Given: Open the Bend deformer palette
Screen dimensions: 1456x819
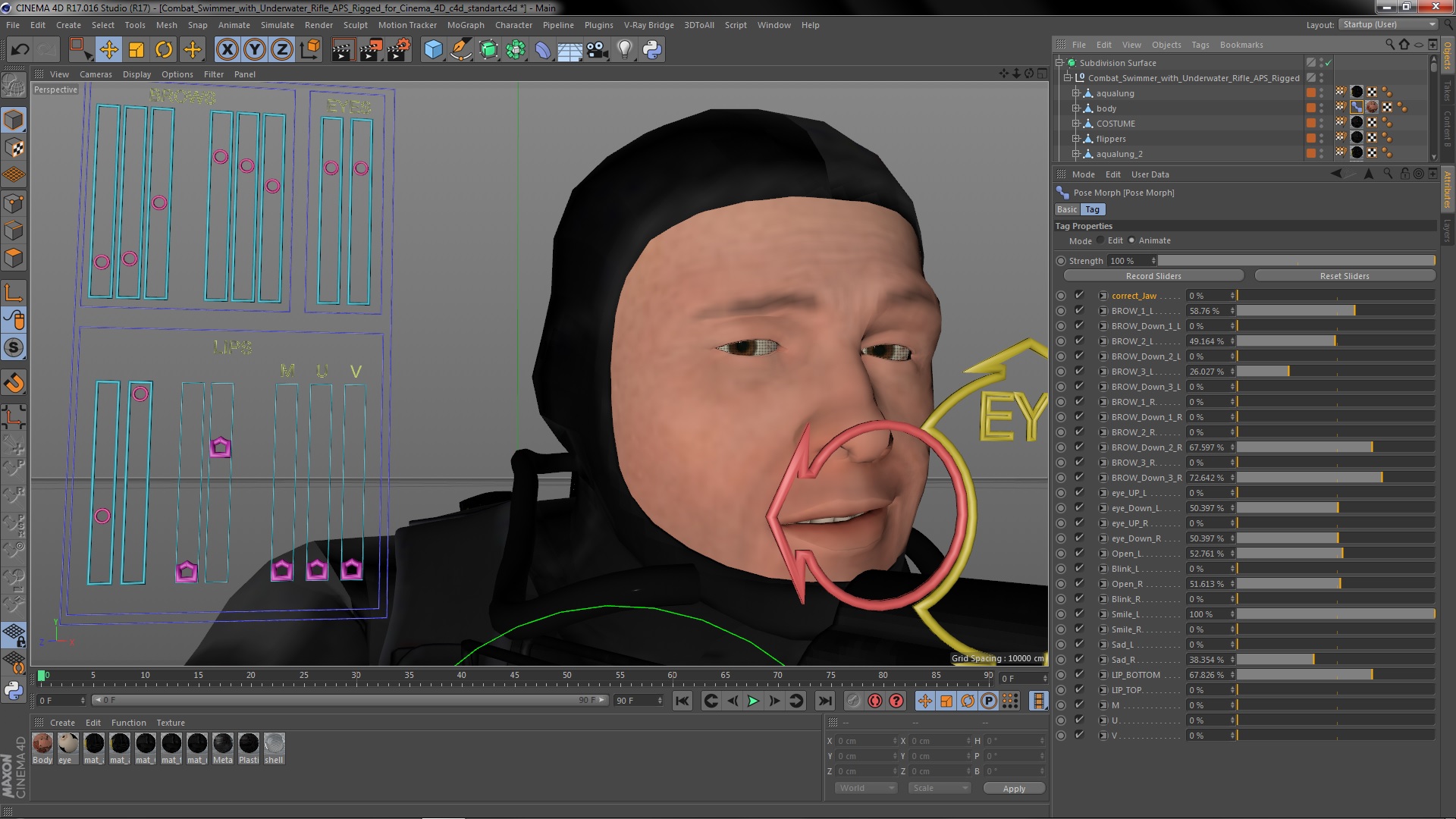Looking at the screenshot, I should pyautogui.click(x=543, y=50).
